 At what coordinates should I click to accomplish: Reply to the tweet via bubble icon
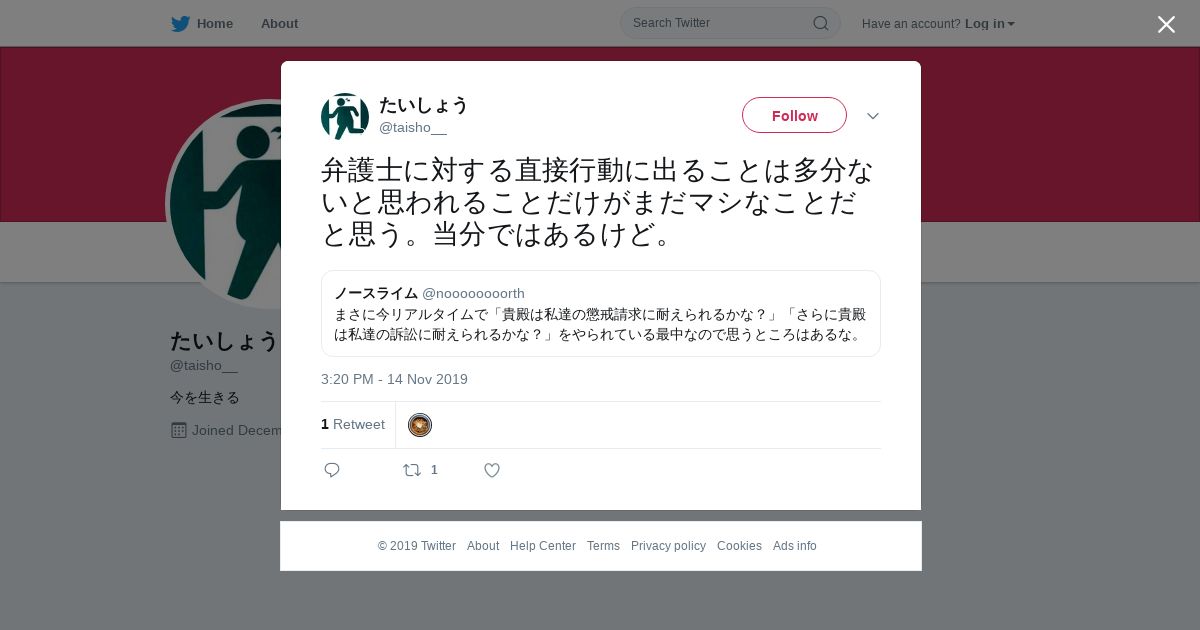click(x=332, y=470)
